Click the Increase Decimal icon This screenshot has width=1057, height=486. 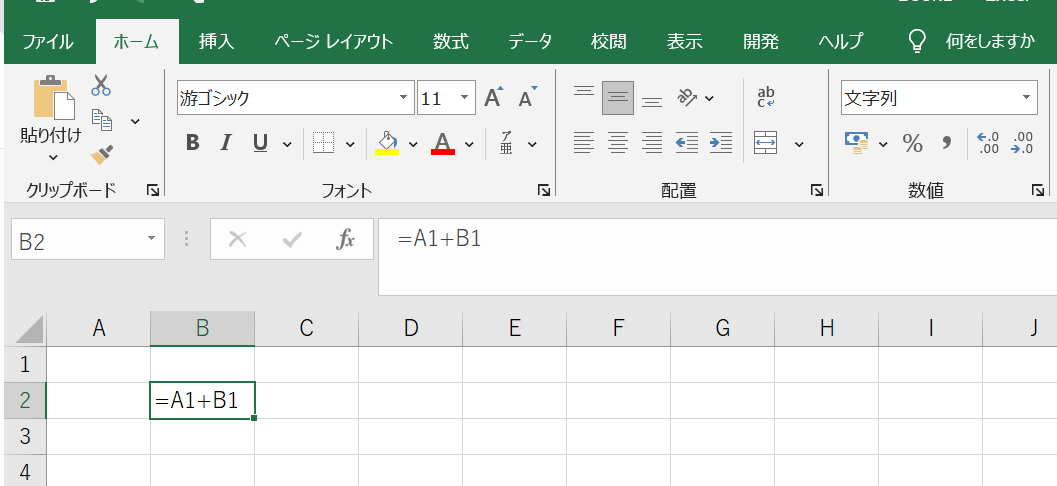click(x=988, y=143)
